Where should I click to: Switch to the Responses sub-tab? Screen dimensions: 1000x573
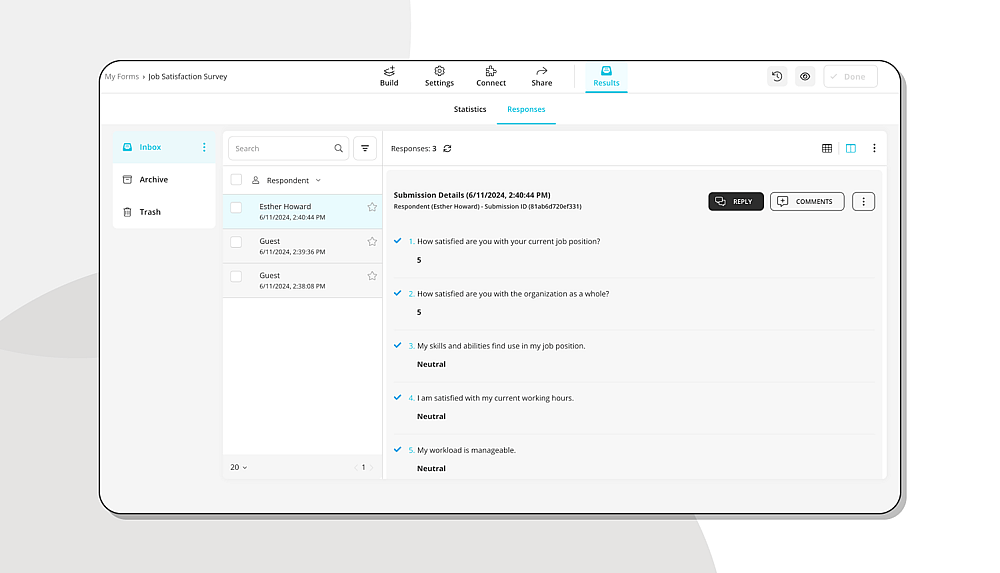click(526, 109)
